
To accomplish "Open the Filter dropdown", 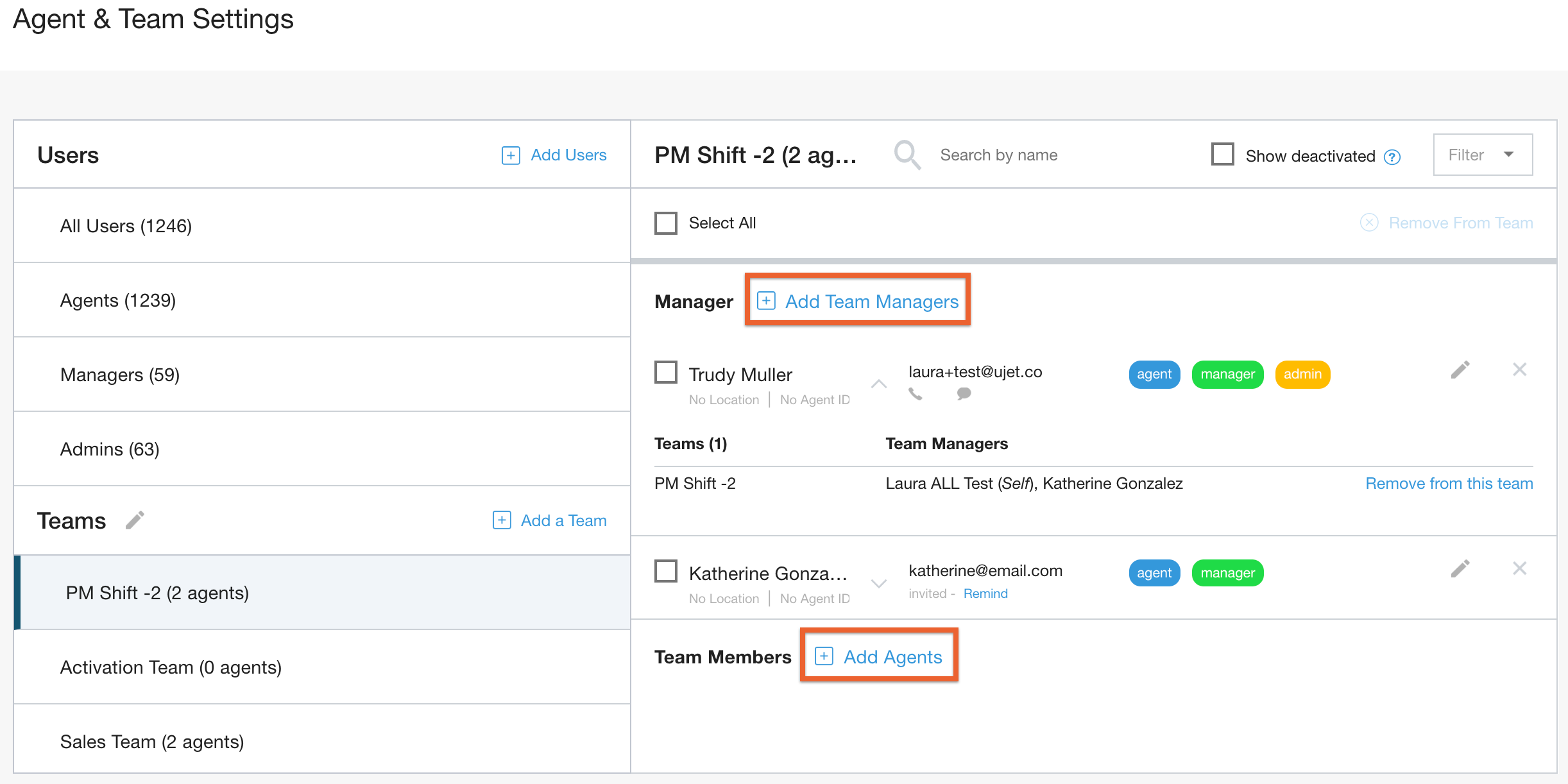I will click(x=1483, y=155).
